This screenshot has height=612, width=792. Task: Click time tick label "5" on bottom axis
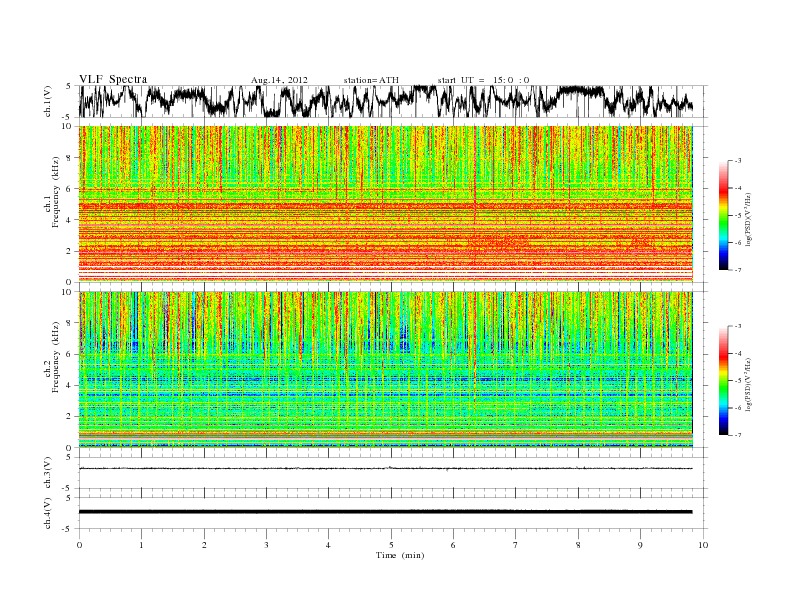point(391,545)
